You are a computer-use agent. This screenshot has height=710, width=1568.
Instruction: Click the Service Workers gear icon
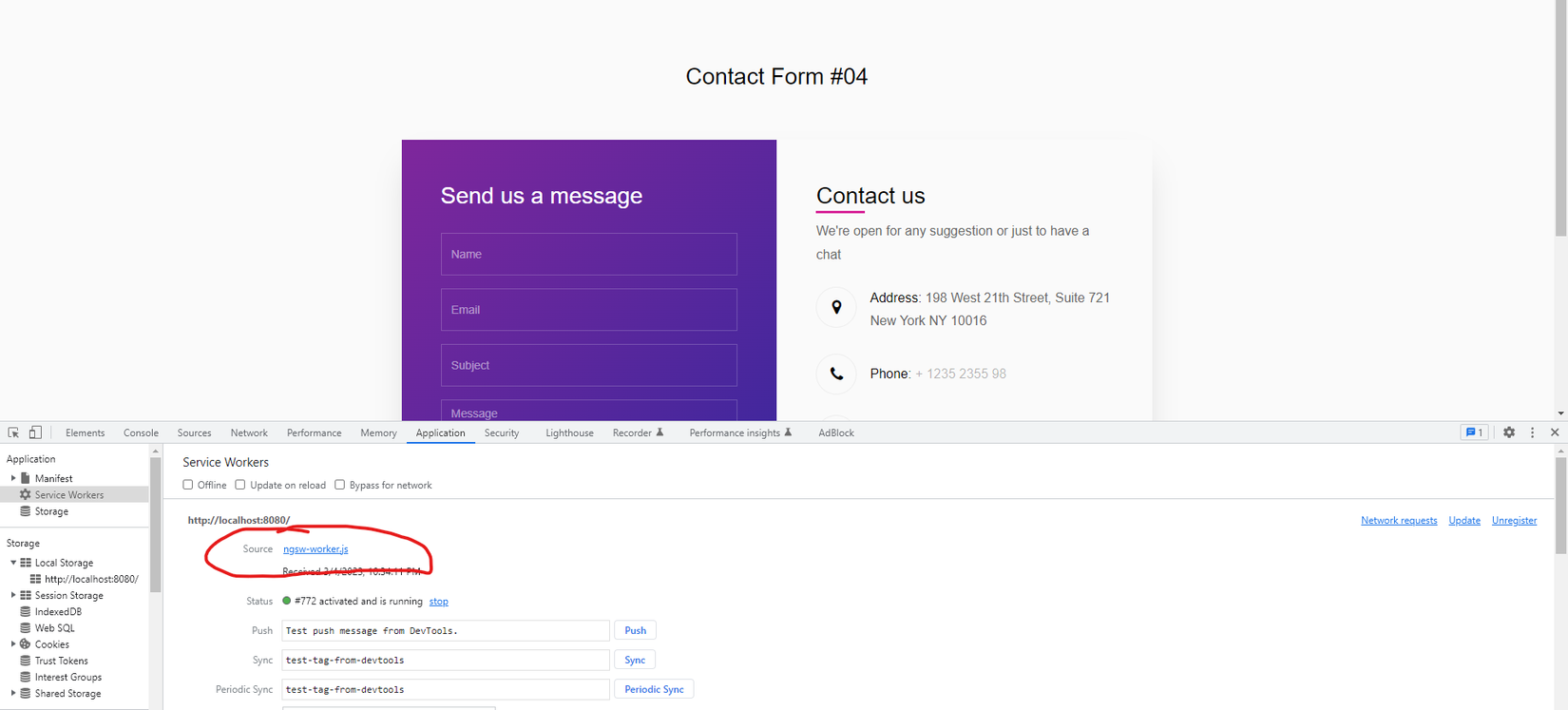pyautogui.click(x=26, y=494)
